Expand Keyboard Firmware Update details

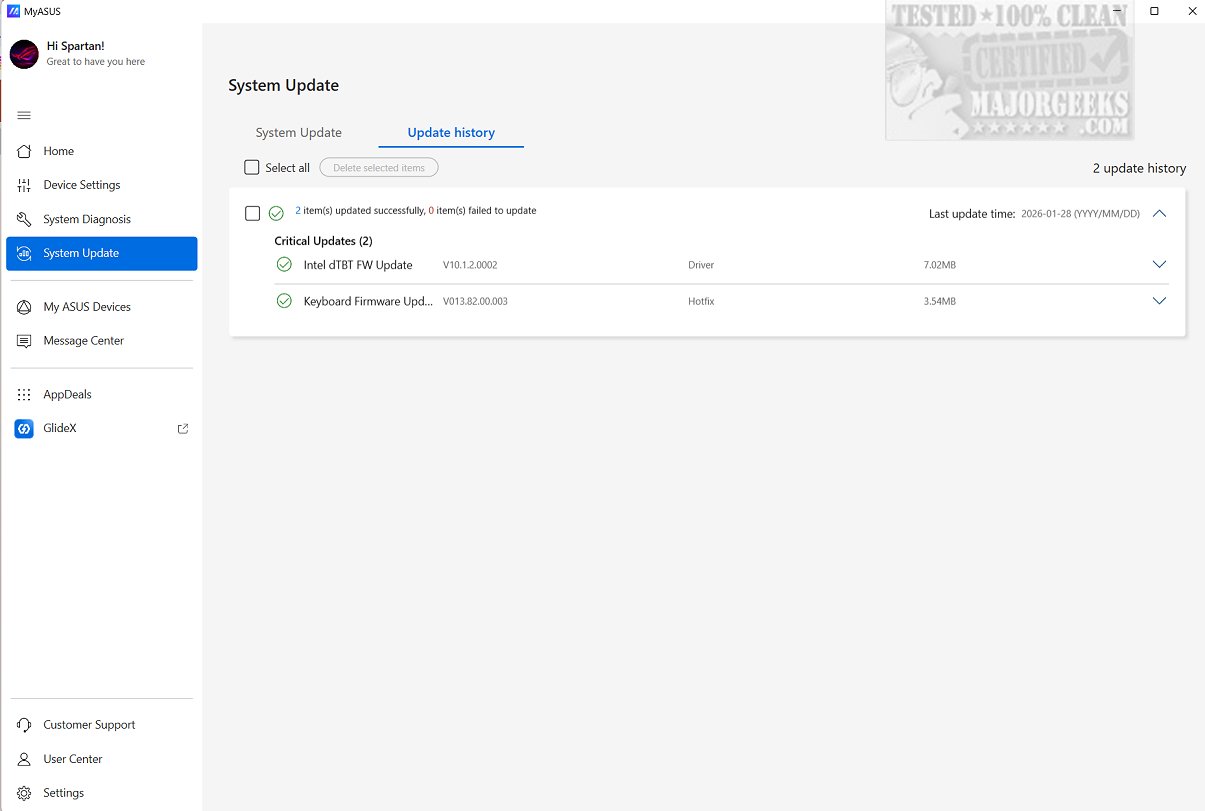(x=1159, y=301)
